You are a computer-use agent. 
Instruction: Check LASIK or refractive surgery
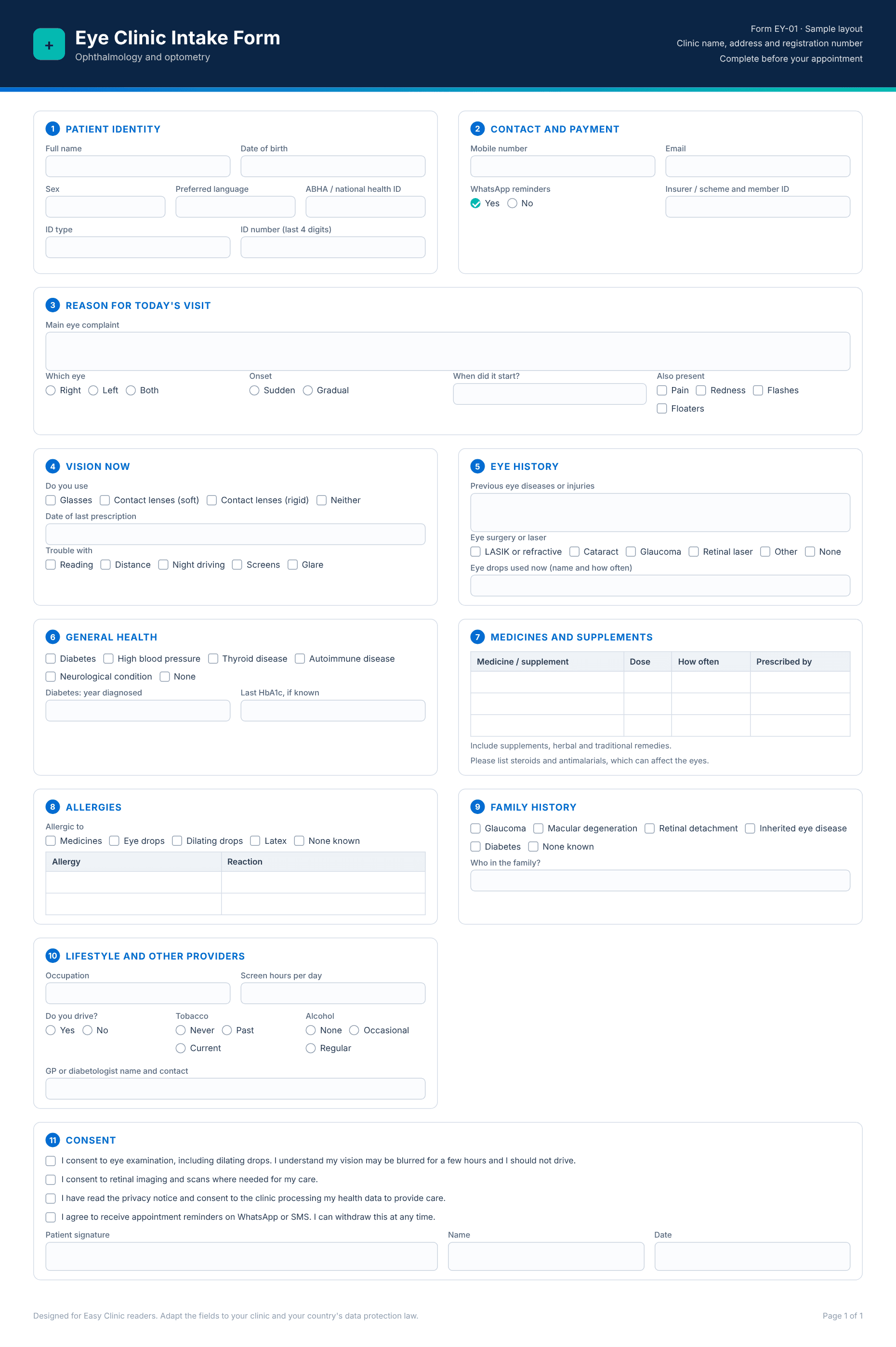[475, 552]
